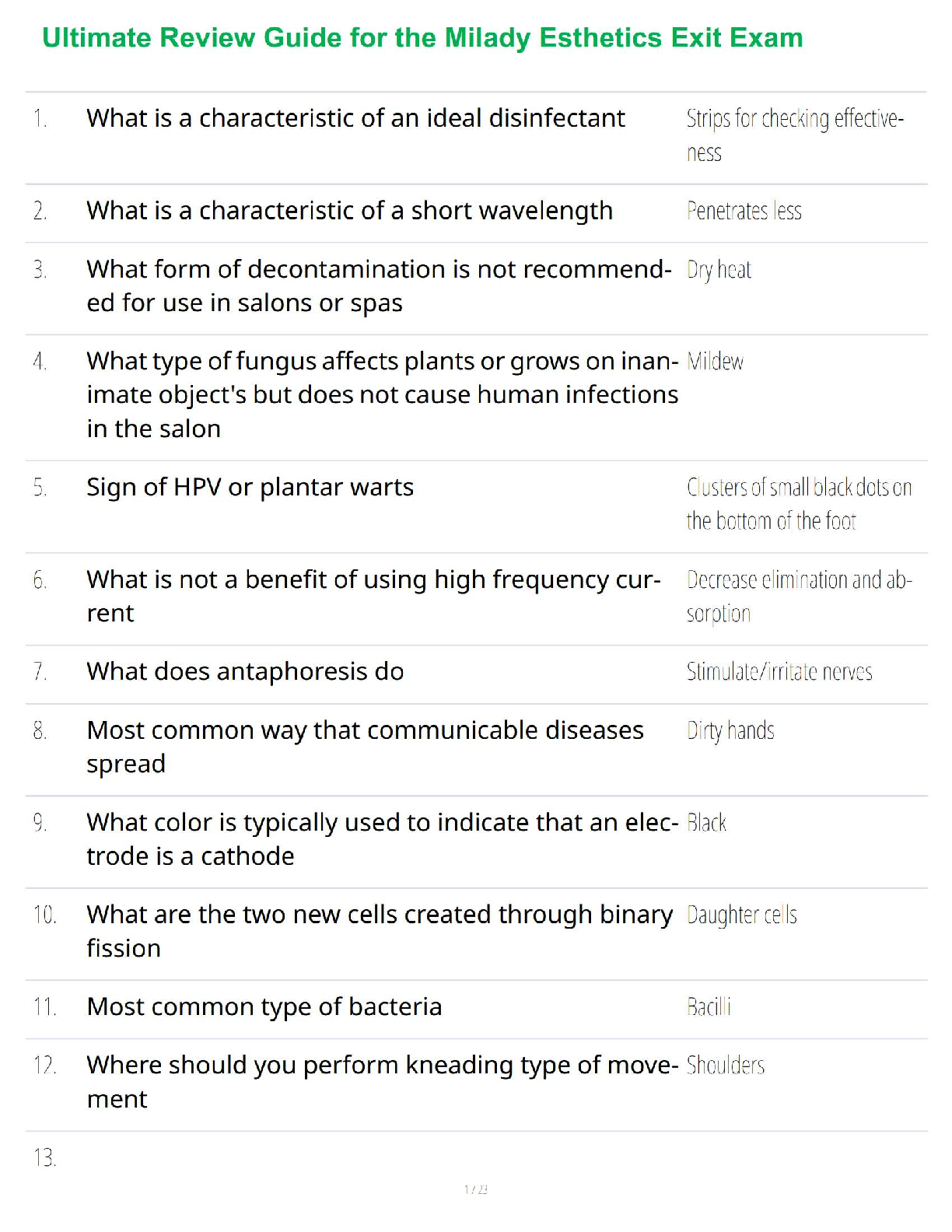The width and height of the screenshot is (952, 1232).
Task: Click the 'Sign of HPV or plantar warts' text
Action: click(x=250, y=488)
